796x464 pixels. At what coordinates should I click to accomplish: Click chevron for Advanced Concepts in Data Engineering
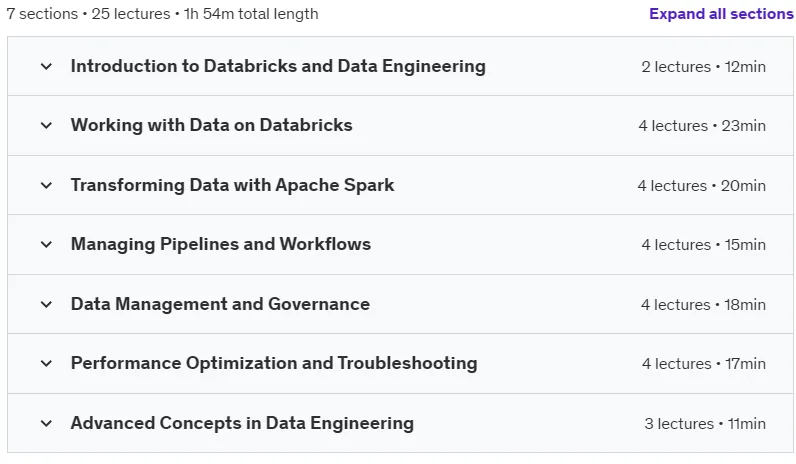(46, 423)
